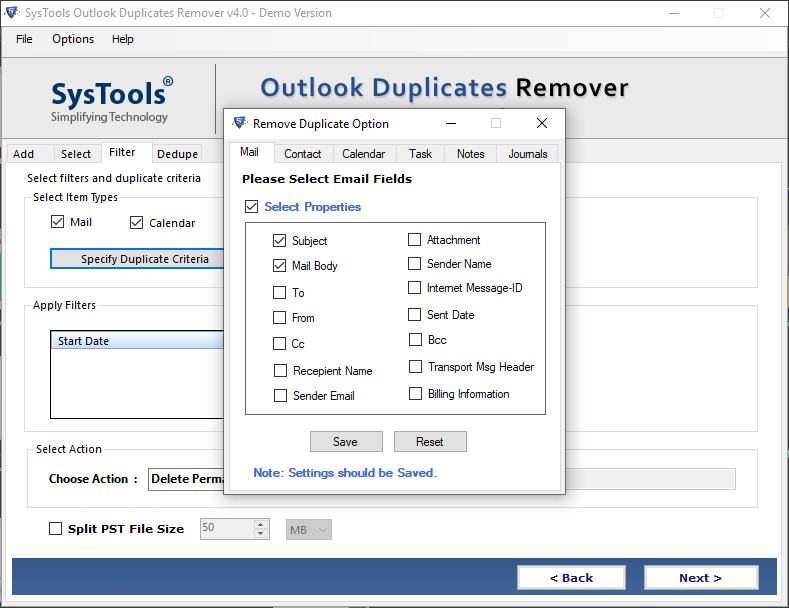The width and height of the screenshot is (789, 608).
Task: Increase split size with up arrow
Action: [261, 524]
